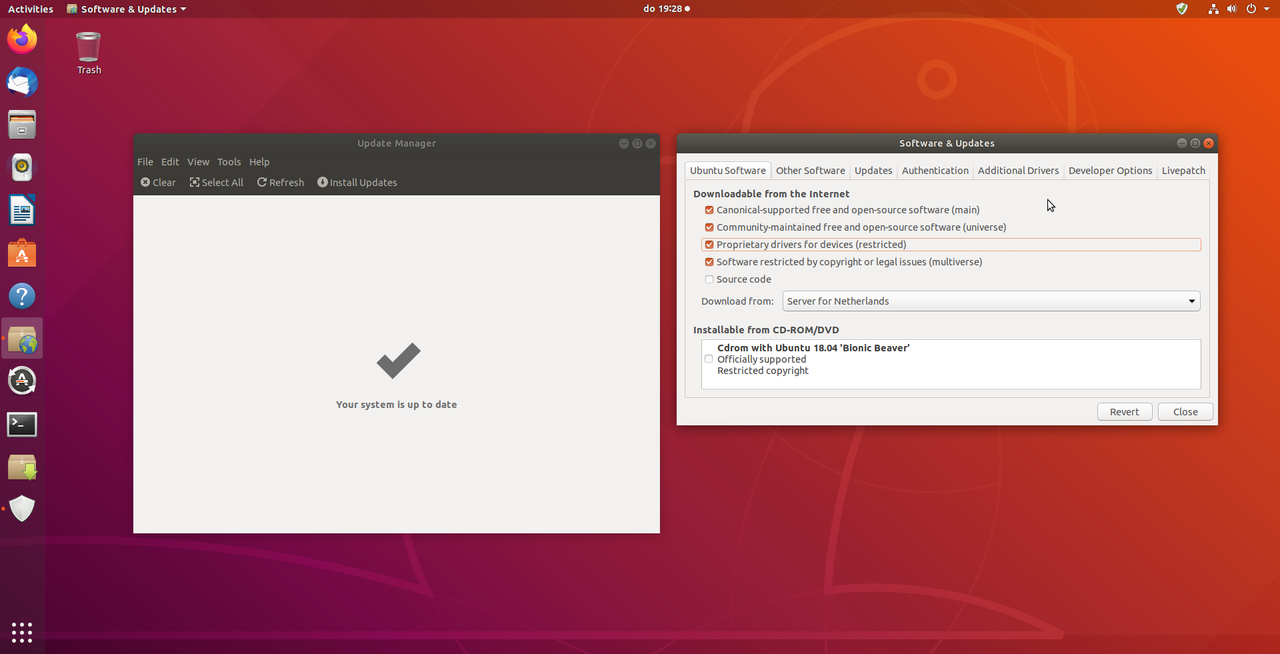Switch to the Ubuntu Software tab

coord(727,170)
